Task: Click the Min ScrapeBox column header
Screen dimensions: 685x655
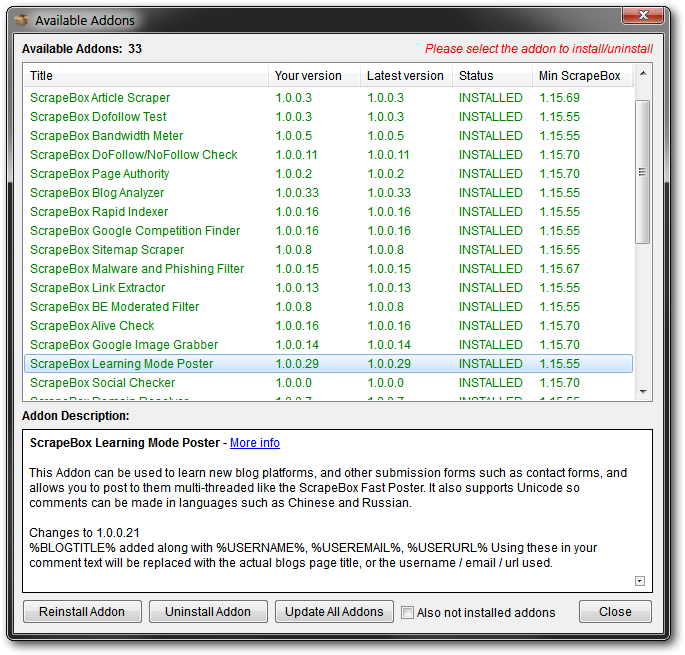Action: tap(579, 76)
